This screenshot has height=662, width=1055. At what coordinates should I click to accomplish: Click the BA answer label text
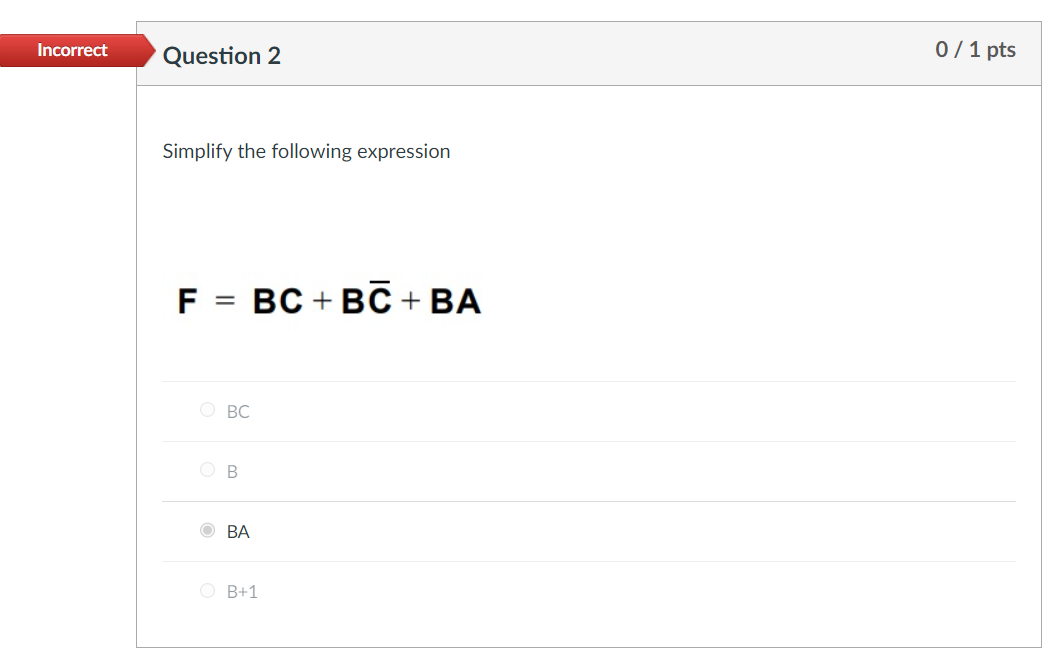(x=237, y=531)
